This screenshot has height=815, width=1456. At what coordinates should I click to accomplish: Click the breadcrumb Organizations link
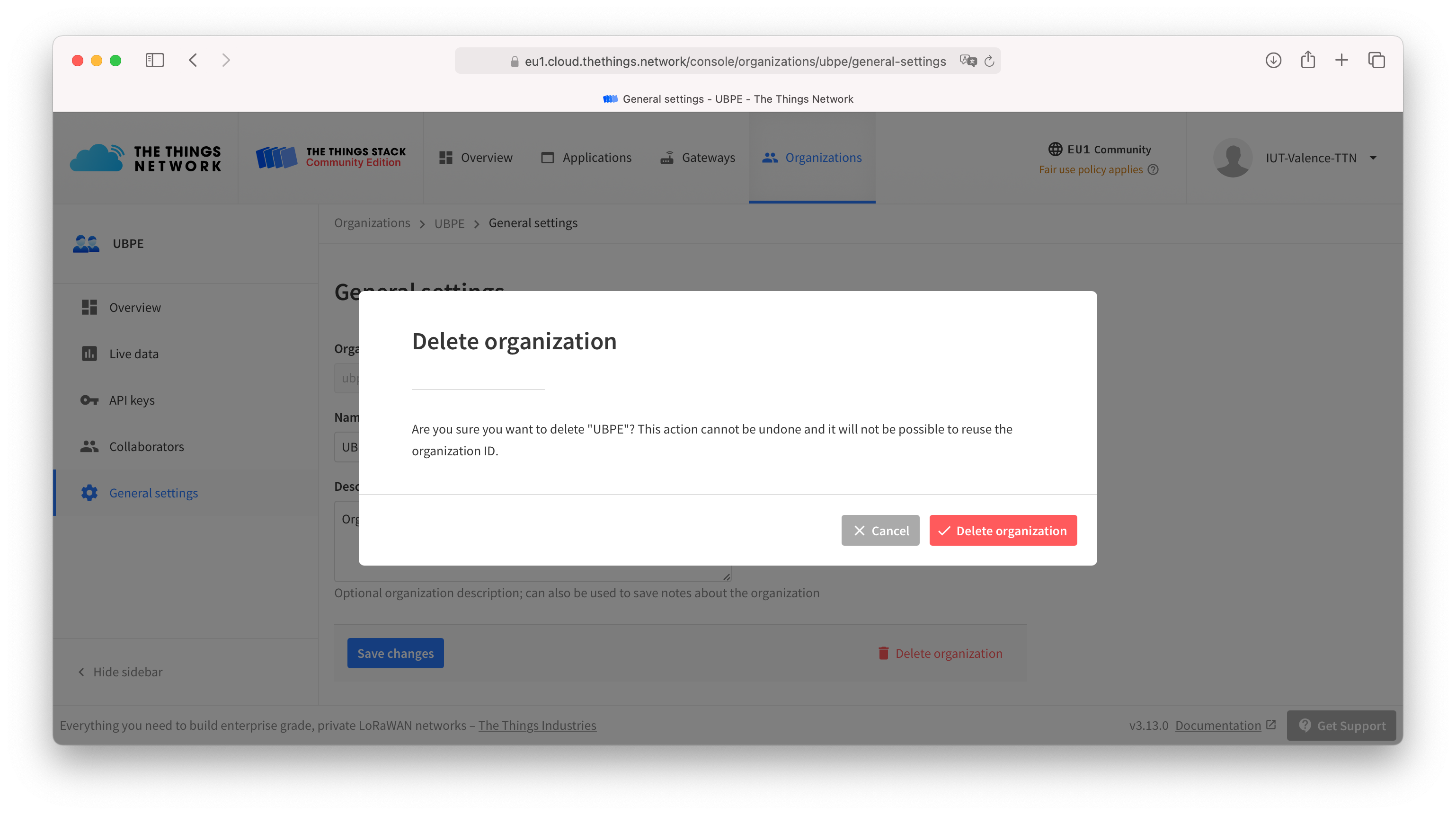372,222
